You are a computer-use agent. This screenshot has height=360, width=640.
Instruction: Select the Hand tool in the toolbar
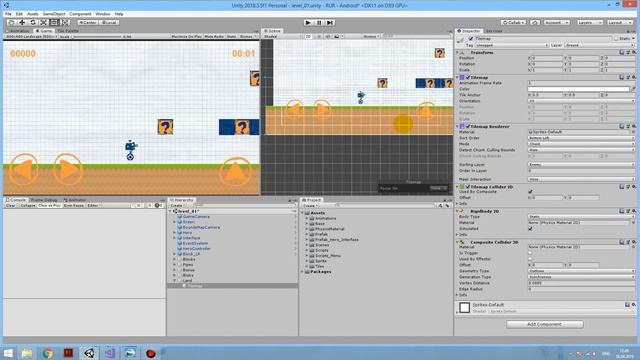[x=11, y=22]
